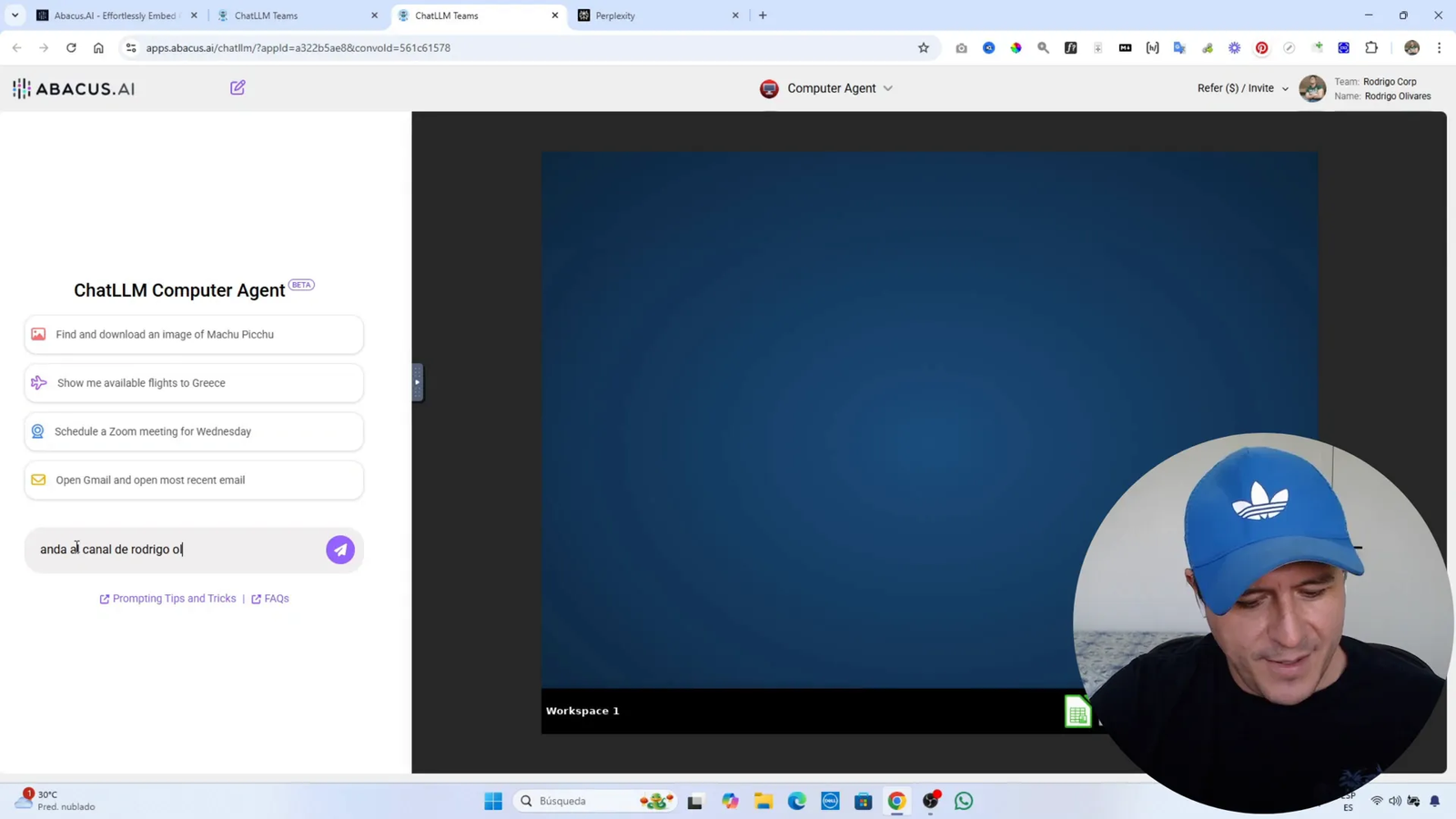Launch OBS Studio from the taskbar
The image size is (1456, 819).
[x=930, y=800]
